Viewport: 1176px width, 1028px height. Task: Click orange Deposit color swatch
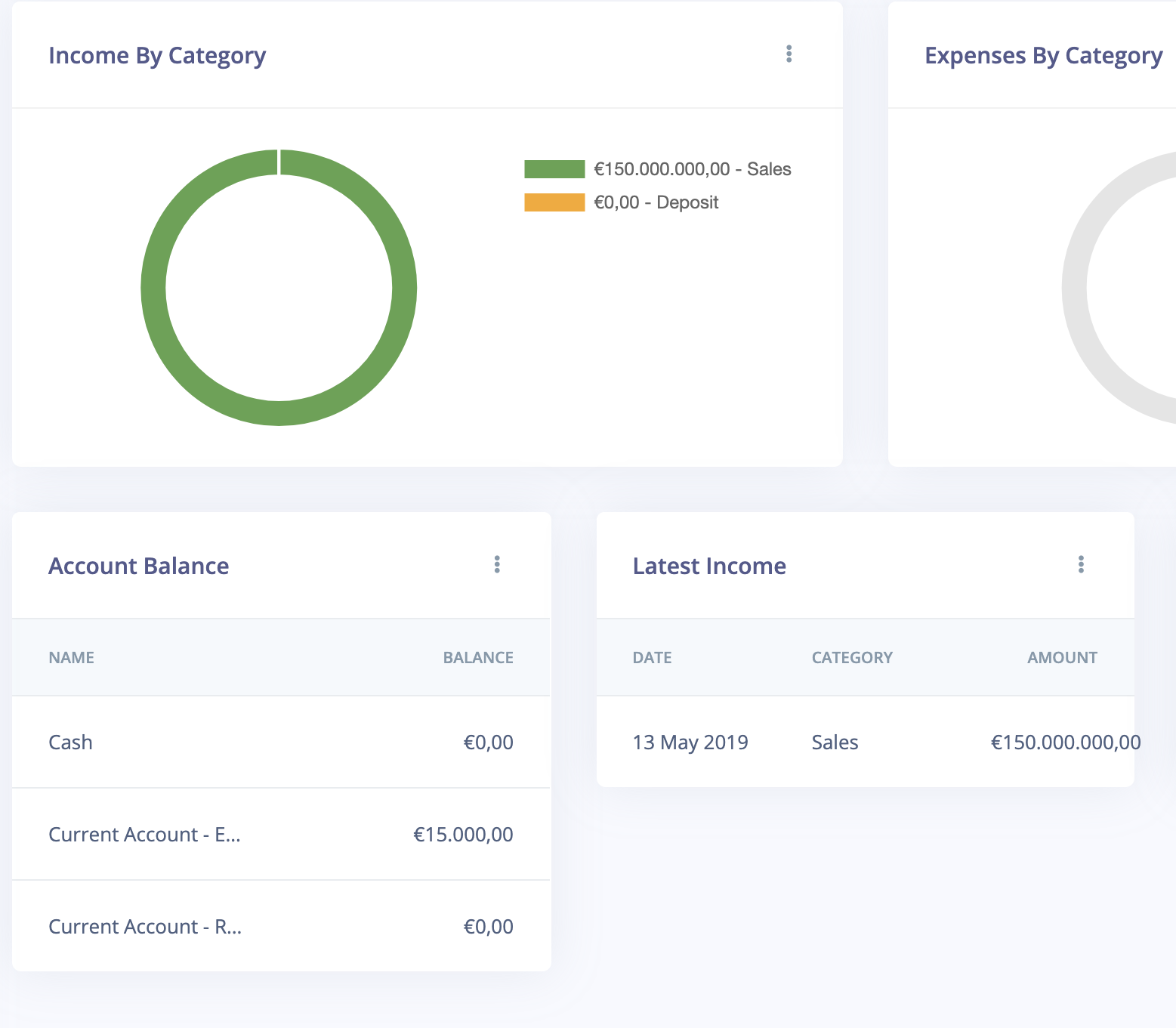[554, 202]
